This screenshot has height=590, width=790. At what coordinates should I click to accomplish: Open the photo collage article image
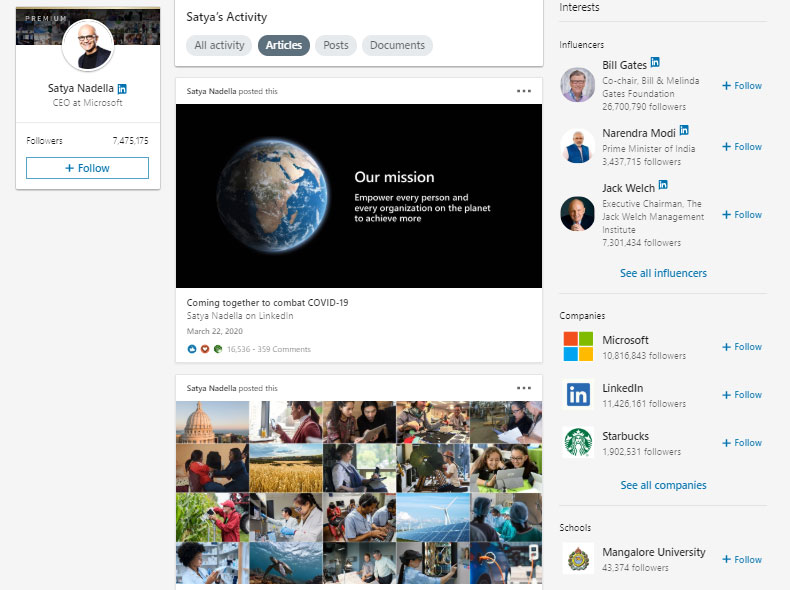pos(359,493)
